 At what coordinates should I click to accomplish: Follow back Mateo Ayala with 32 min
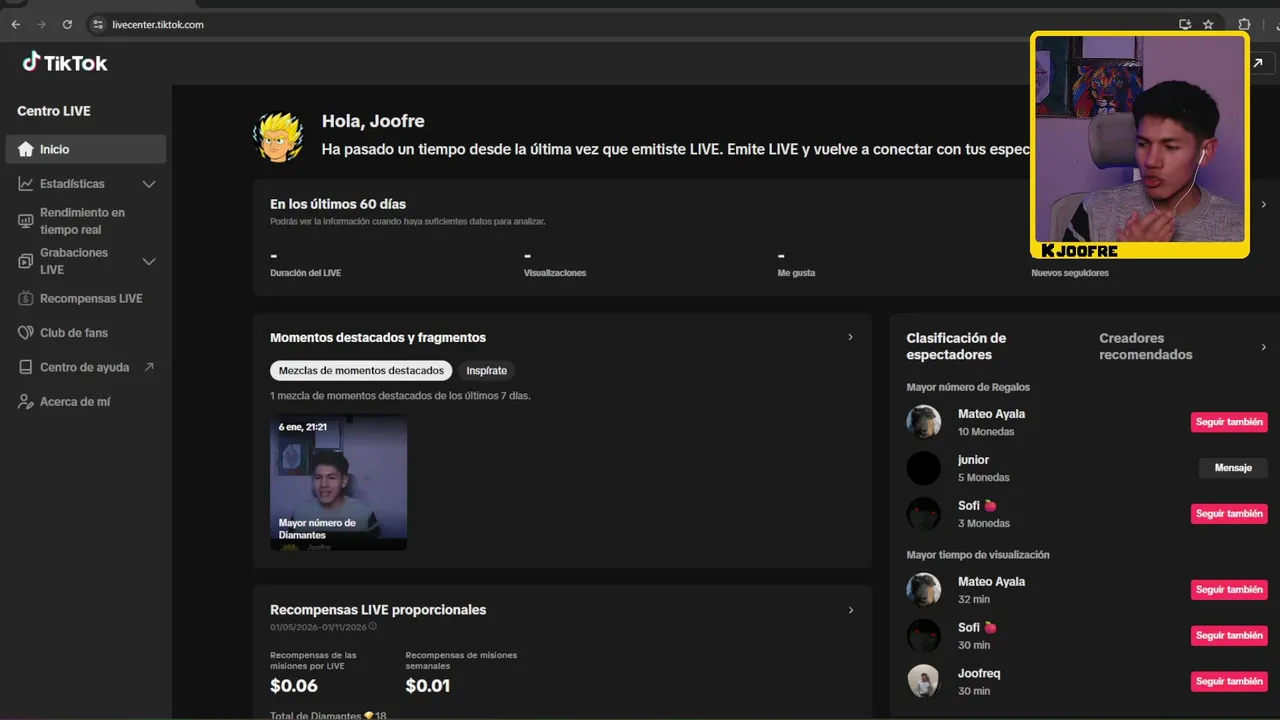click(x=1229, y=590)
